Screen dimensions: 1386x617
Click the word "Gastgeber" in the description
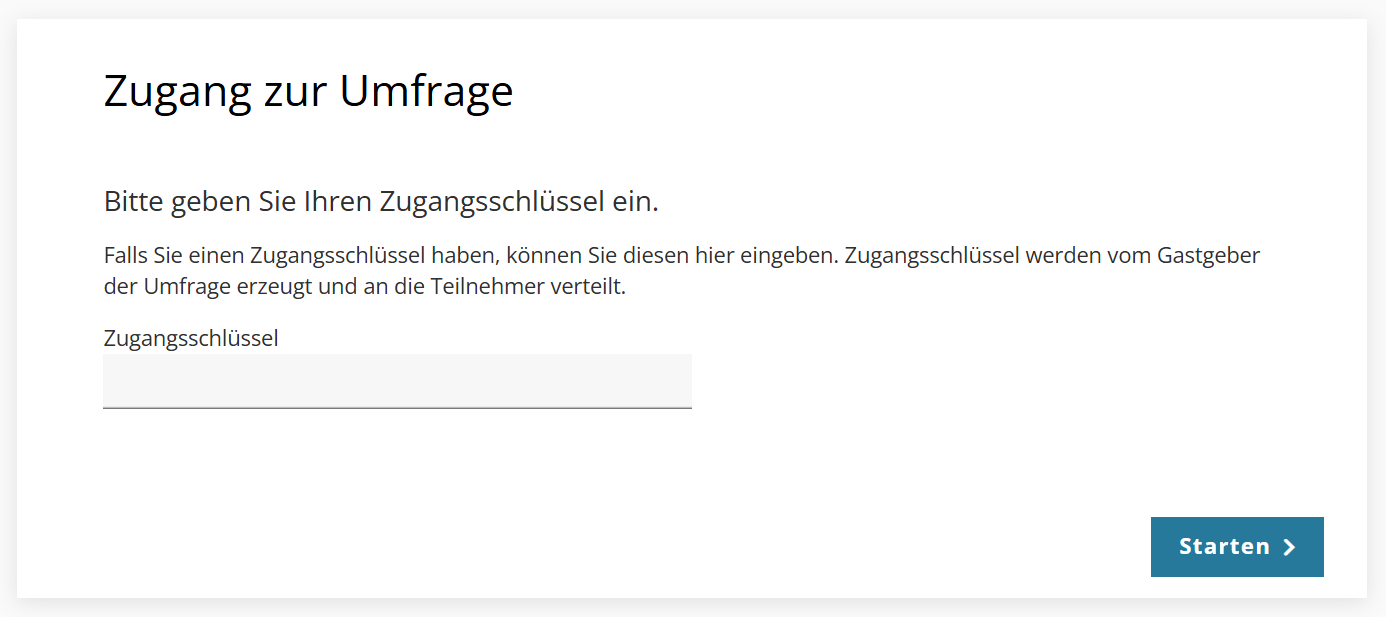click(1208, 255)
